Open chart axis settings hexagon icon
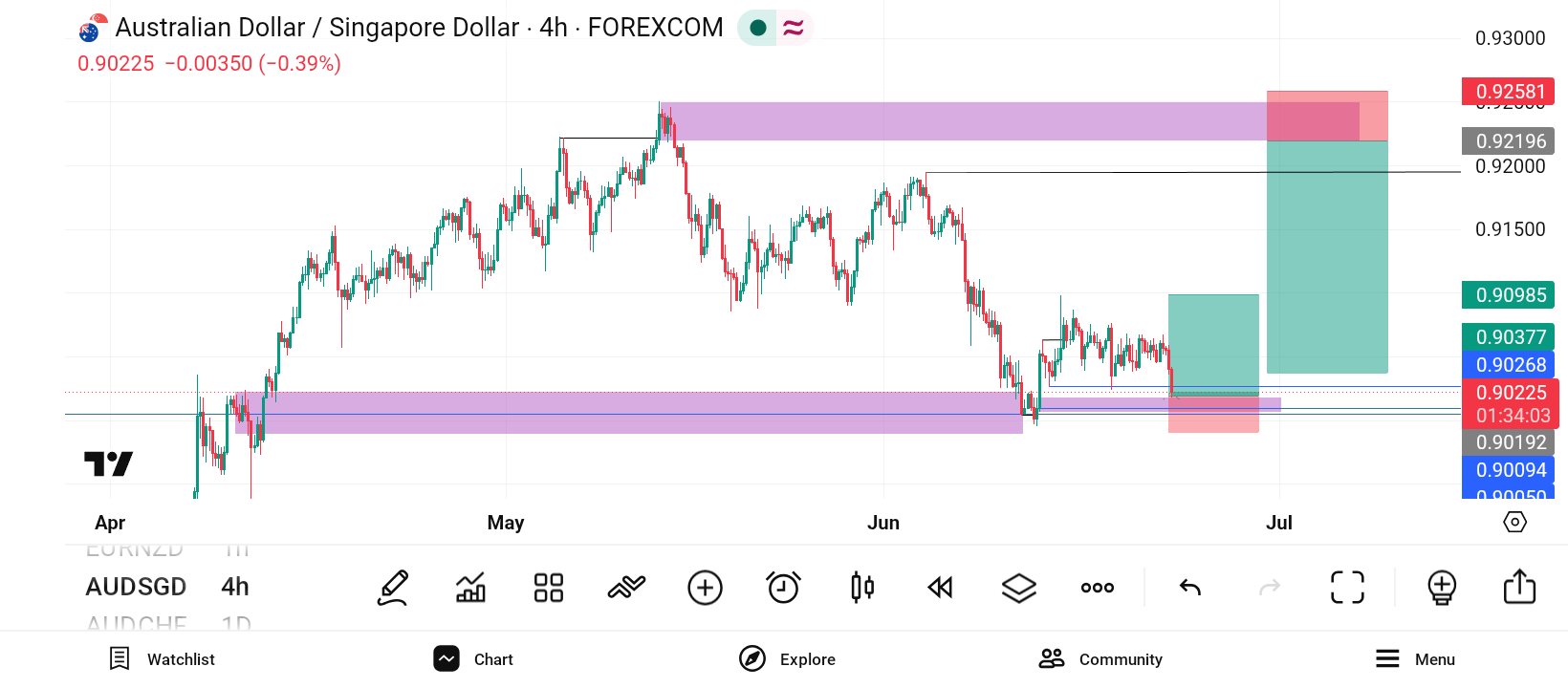This screenshot has width=1568, height=688. click(x=1514, y=522)
